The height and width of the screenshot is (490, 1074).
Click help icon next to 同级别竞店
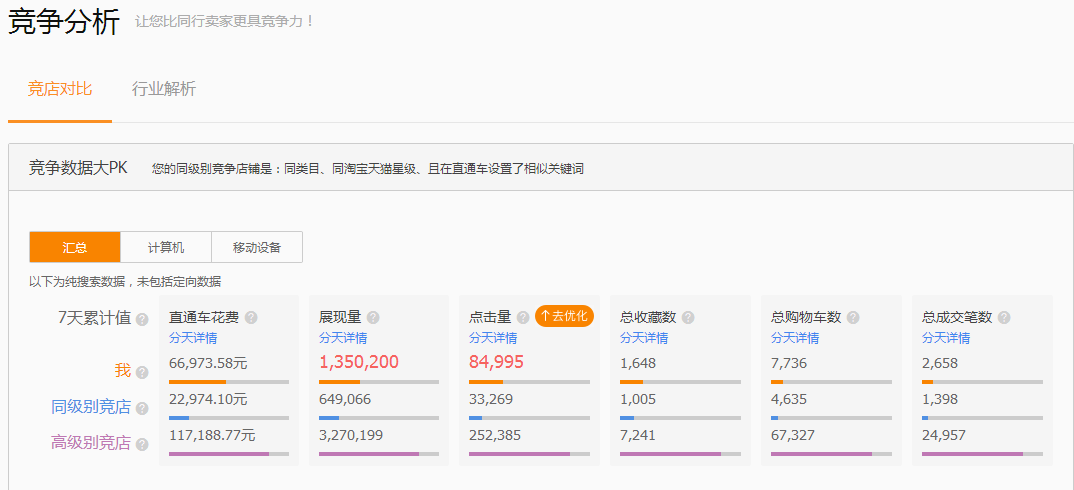pos(142,408)
